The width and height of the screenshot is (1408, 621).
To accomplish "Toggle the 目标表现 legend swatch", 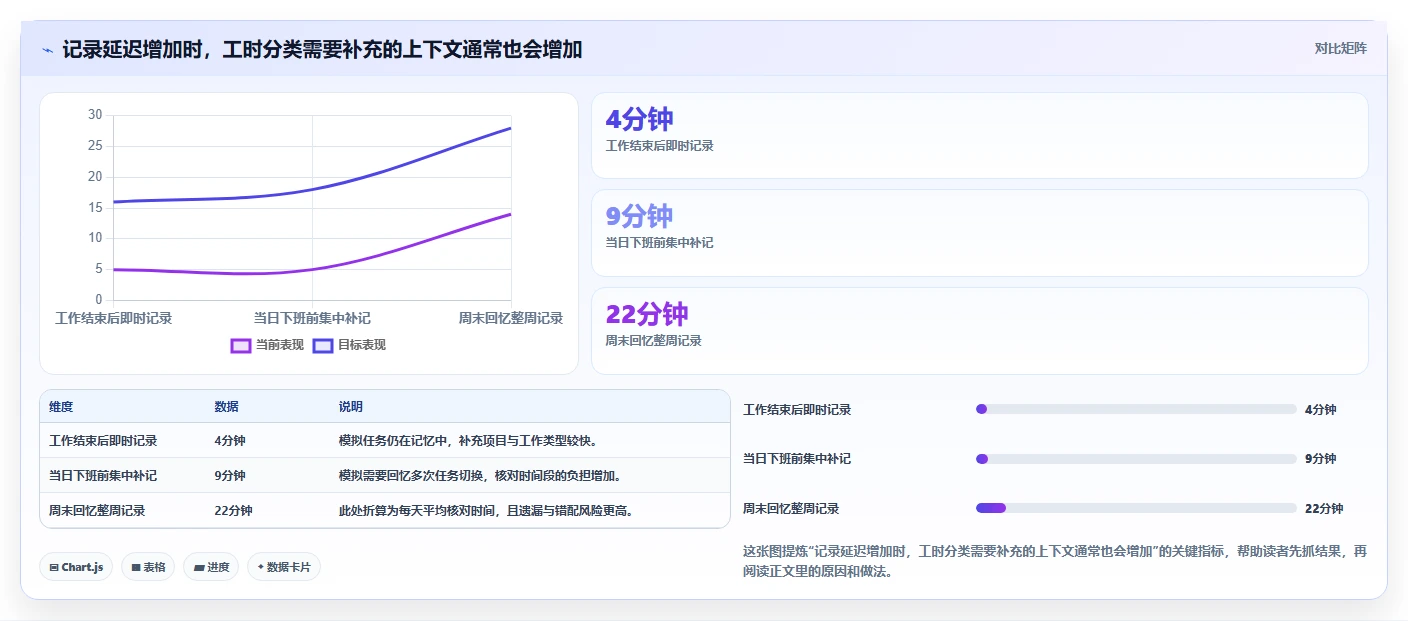I will pyautogui.click(x=323, y=345).
